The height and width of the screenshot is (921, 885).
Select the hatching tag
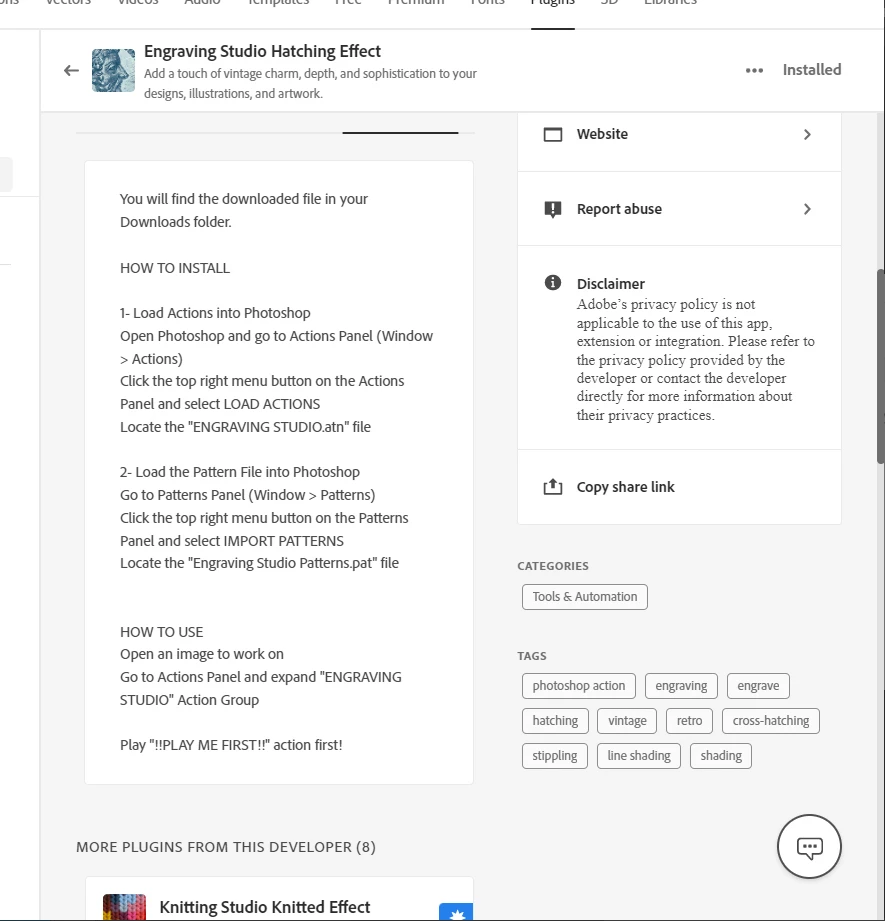click(x=555, y=721)
